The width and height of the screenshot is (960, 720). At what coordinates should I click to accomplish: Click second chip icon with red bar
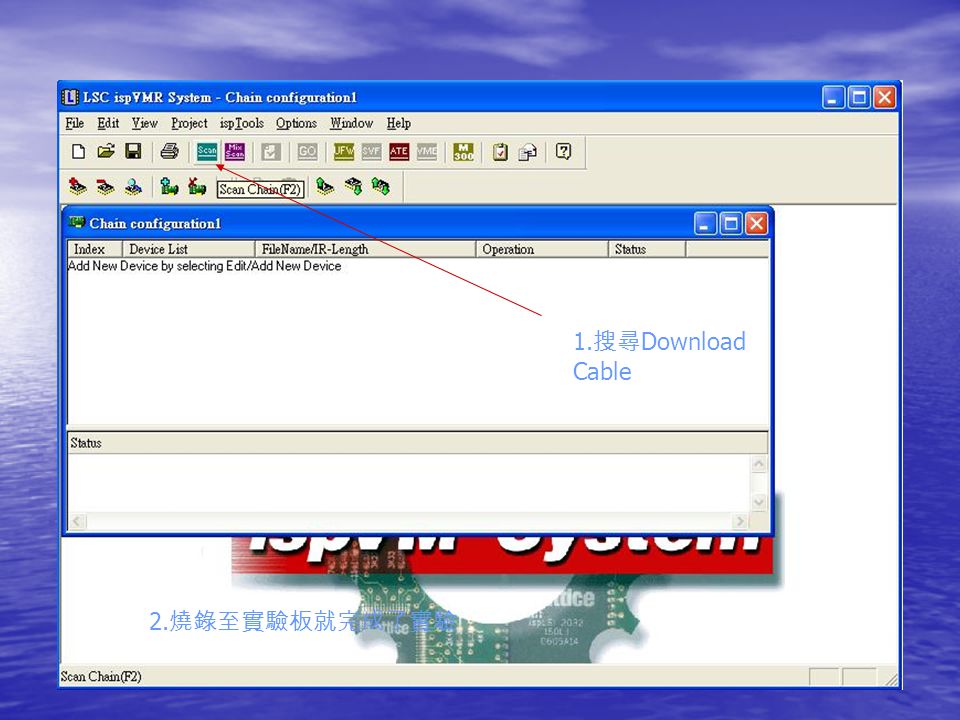pos(105,187)
